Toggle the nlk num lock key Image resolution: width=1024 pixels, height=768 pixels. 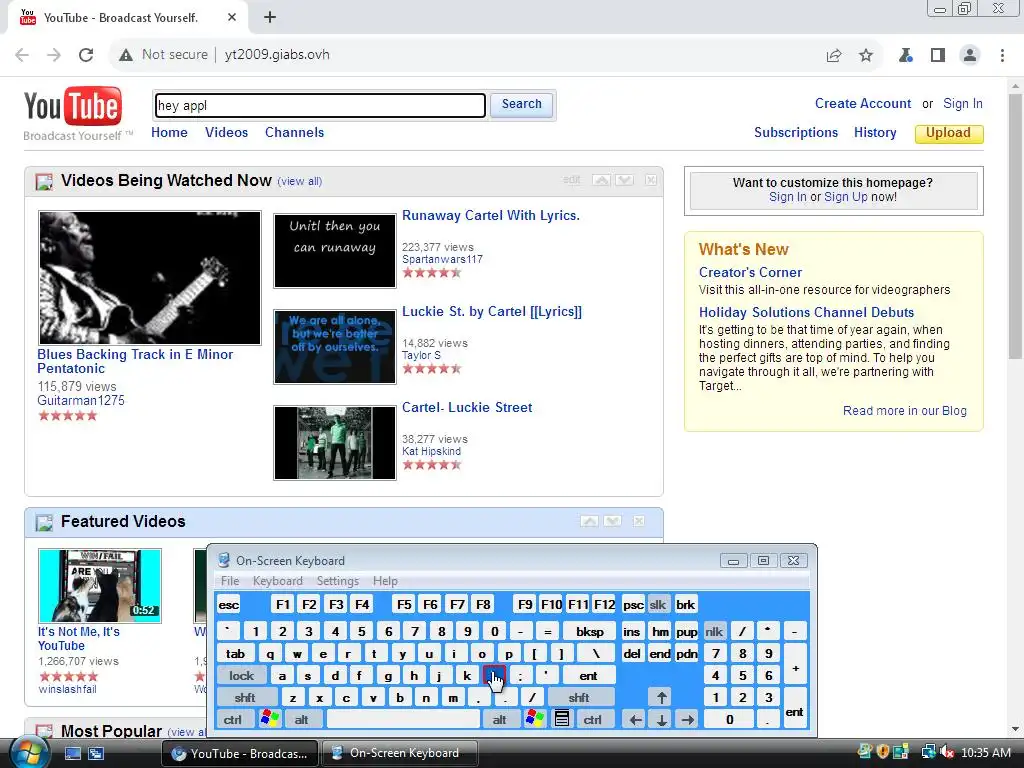(714, 631)
